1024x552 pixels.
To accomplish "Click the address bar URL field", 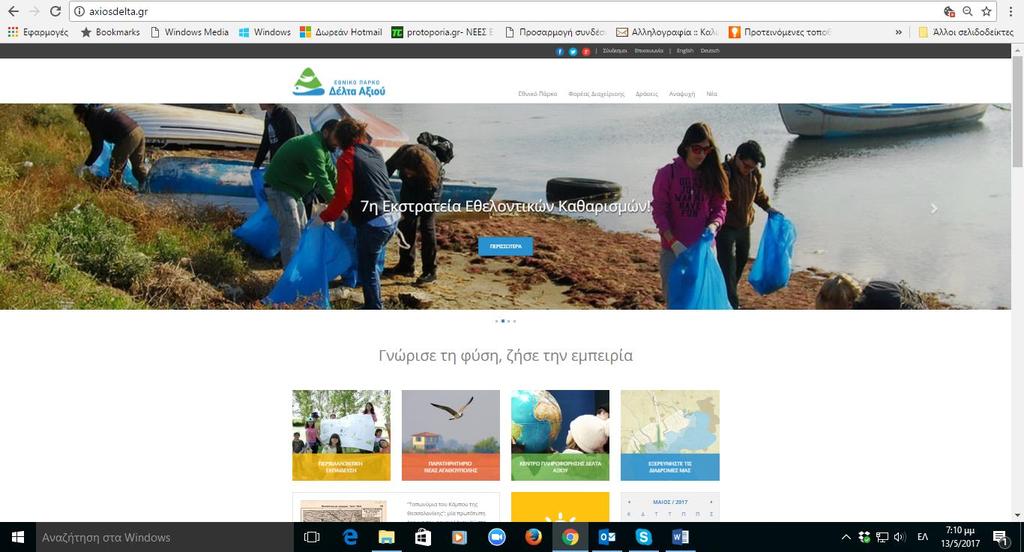I will click(x=509, y=11).
